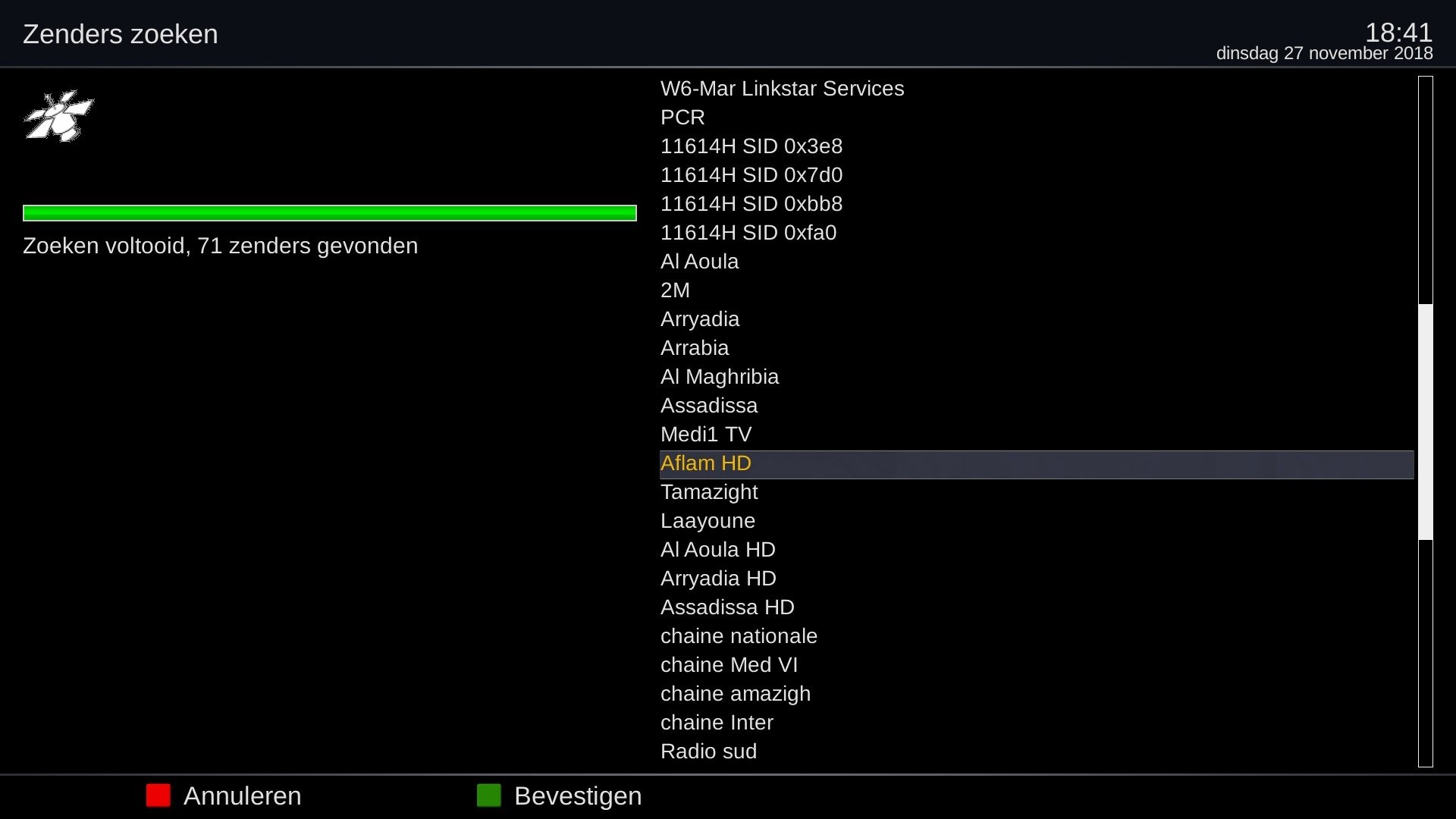Select the Assadissa HD channel
Screen dimensions: 1456x819
727,607
